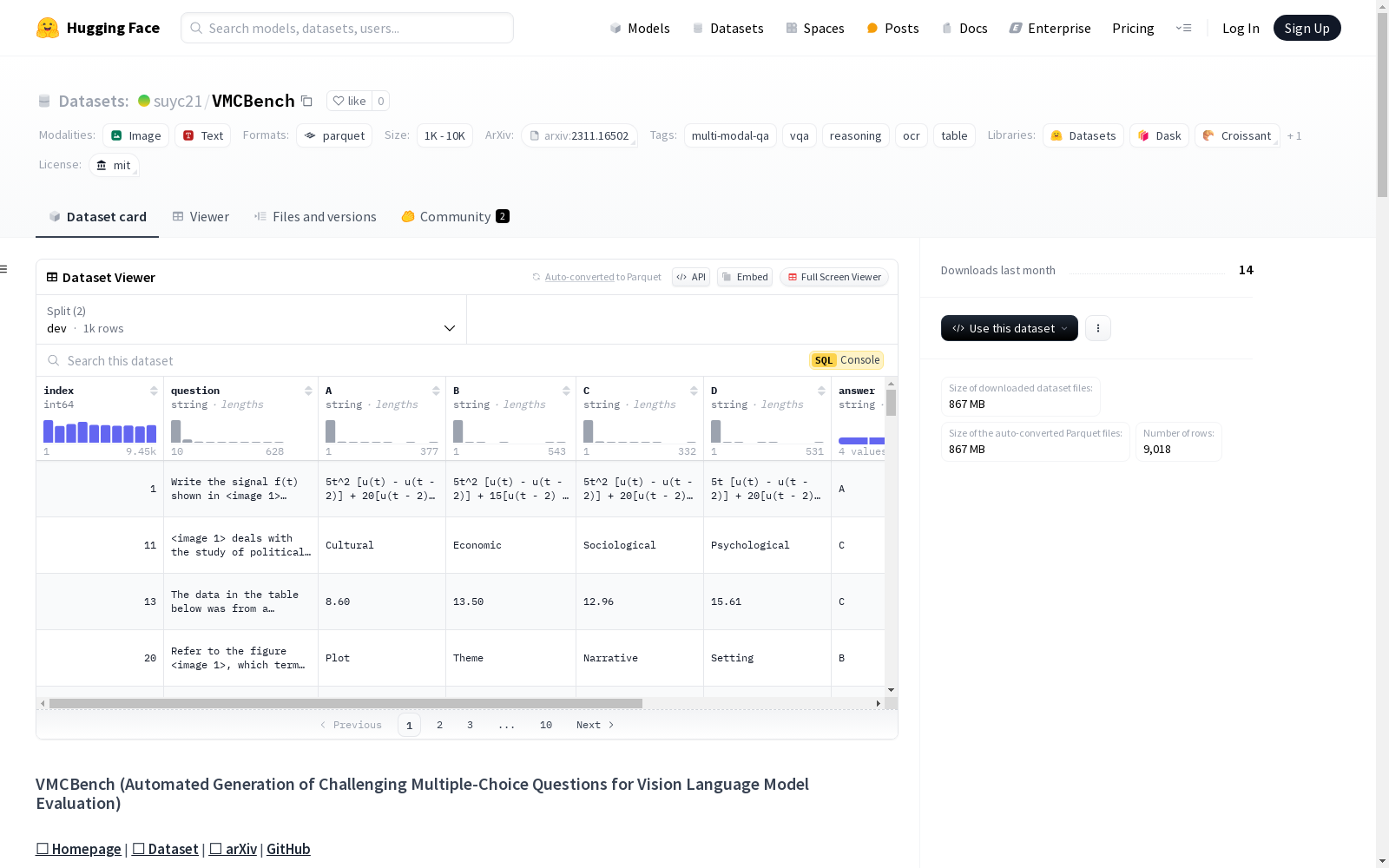Go to page 10 of the table

pos(546,725)
